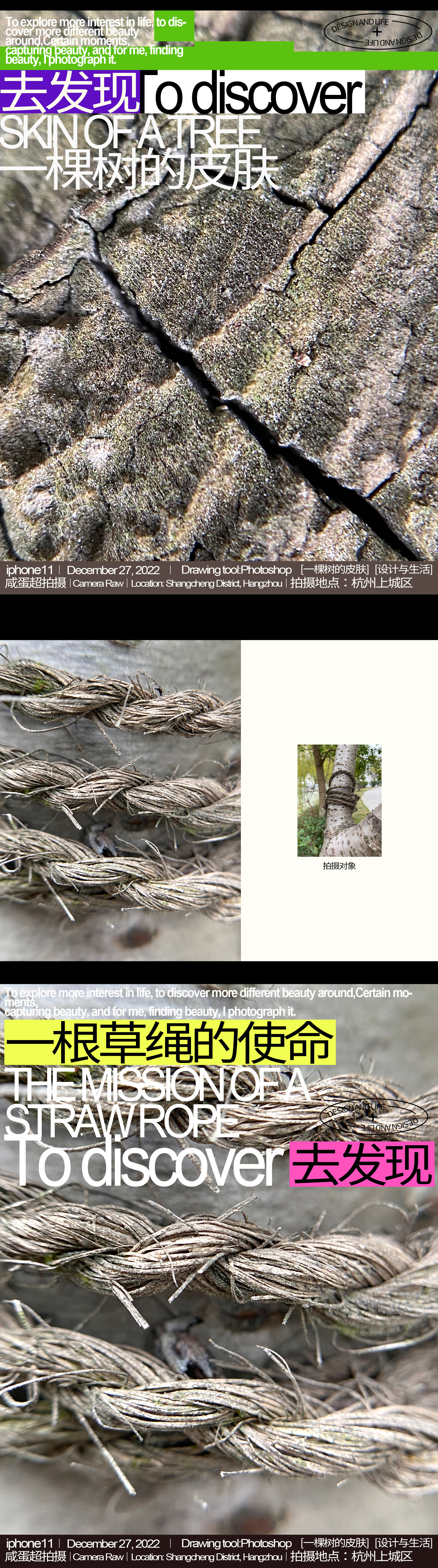Click 'Location: Shangcheng District' in bark poster footer

[207, 584]
